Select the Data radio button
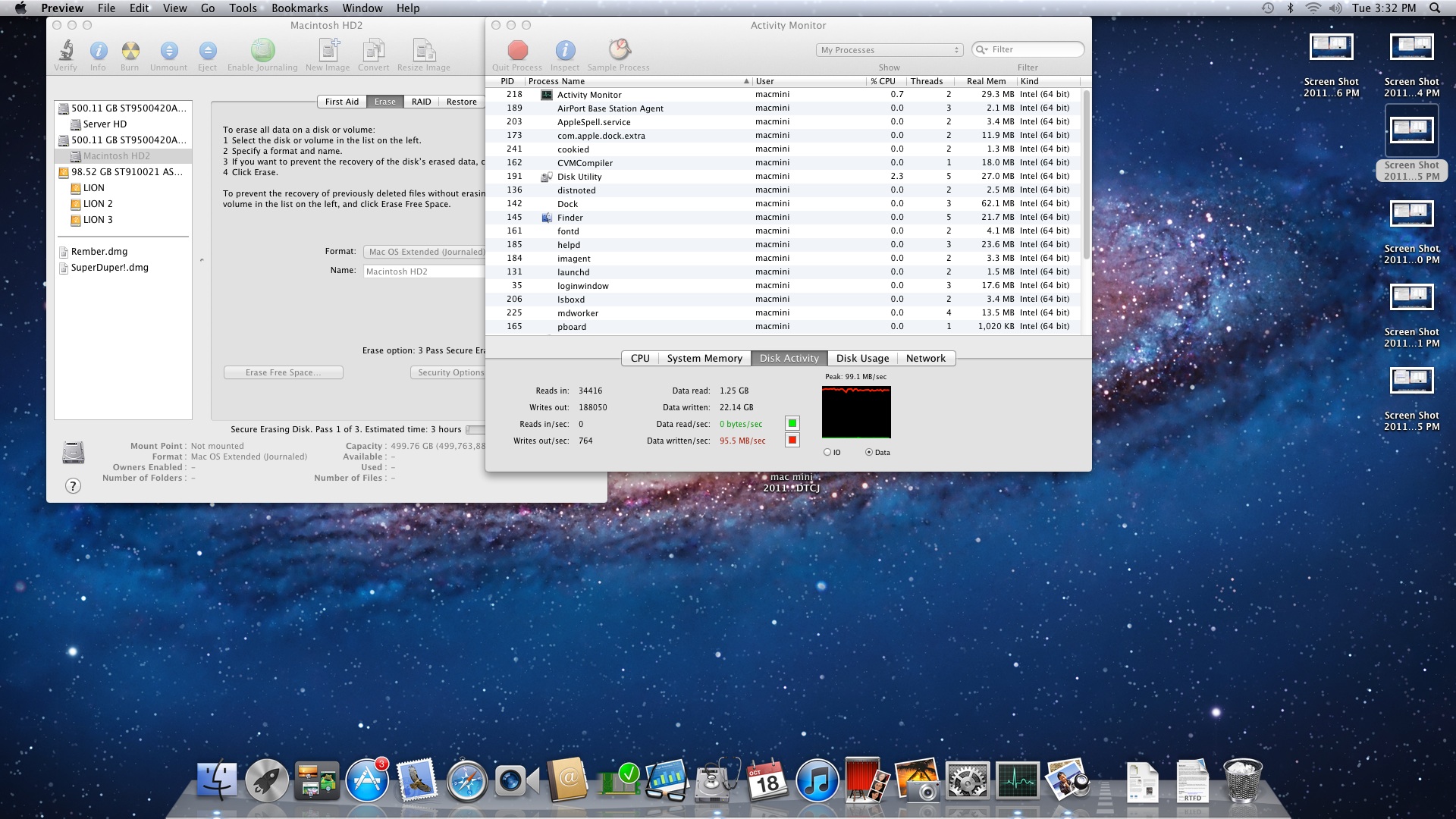 click(x=869, y=453)
